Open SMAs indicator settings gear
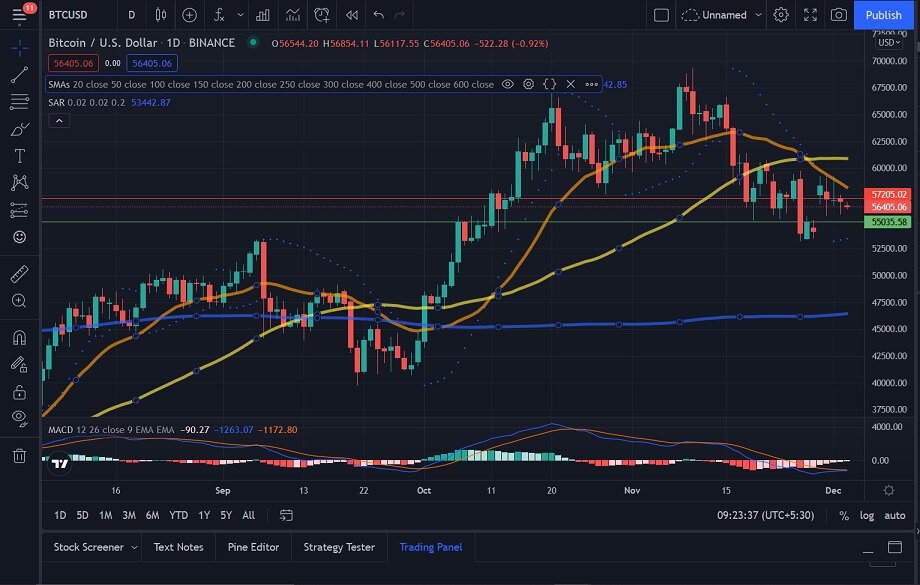 [528, 84]
